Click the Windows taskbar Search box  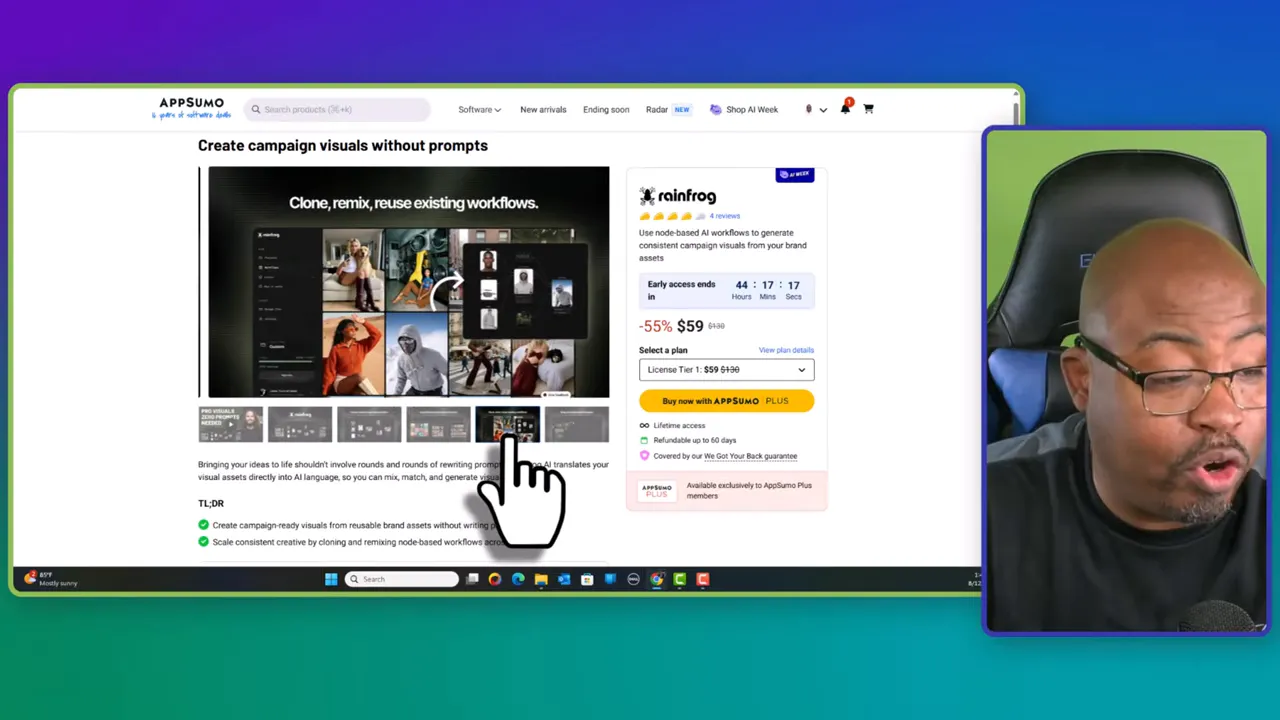(x=402, y=579)
